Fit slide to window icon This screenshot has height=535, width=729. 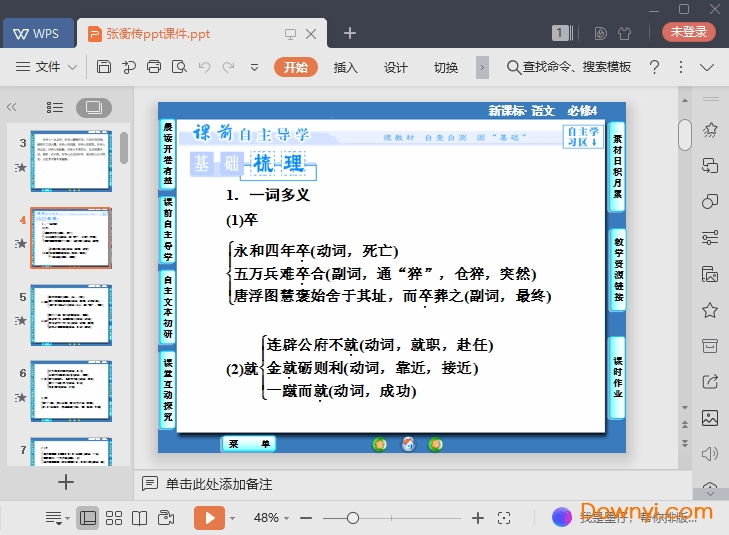(x=504, y=518)
